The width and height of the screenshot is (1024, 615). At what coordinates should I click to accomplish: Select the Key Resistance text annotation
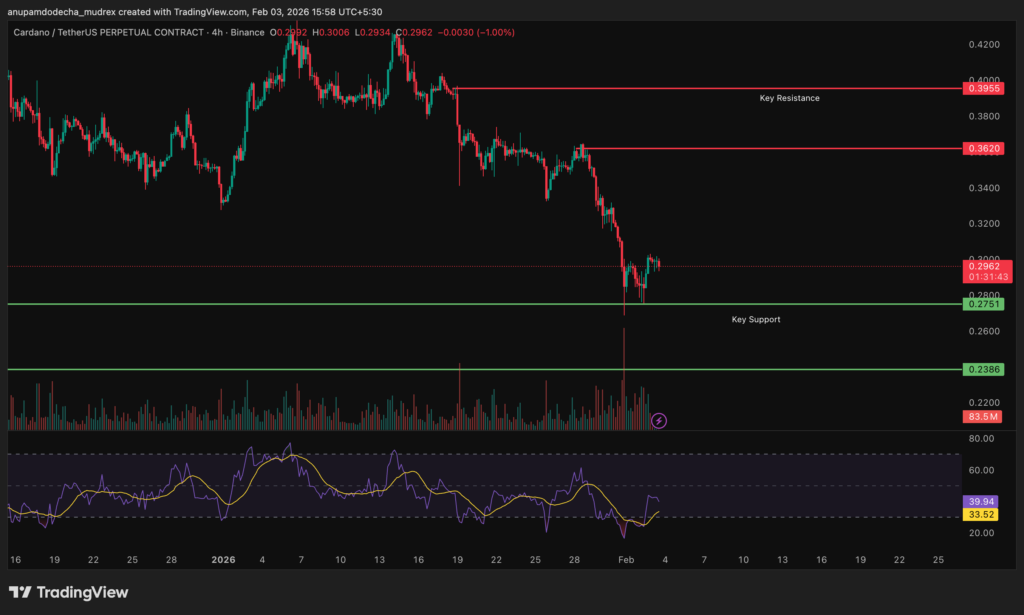789,98
